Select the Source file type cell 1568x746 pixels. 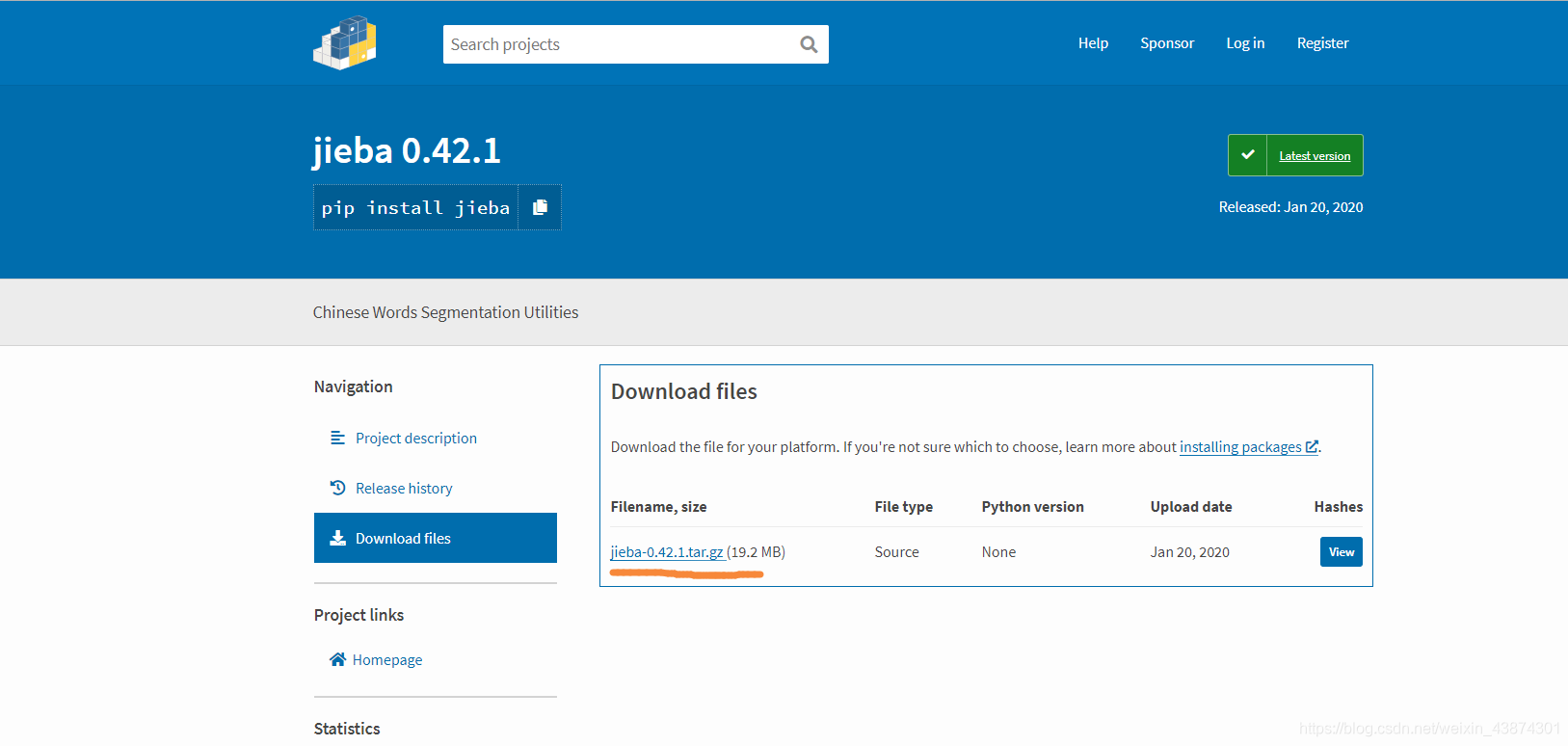point(897,552)
